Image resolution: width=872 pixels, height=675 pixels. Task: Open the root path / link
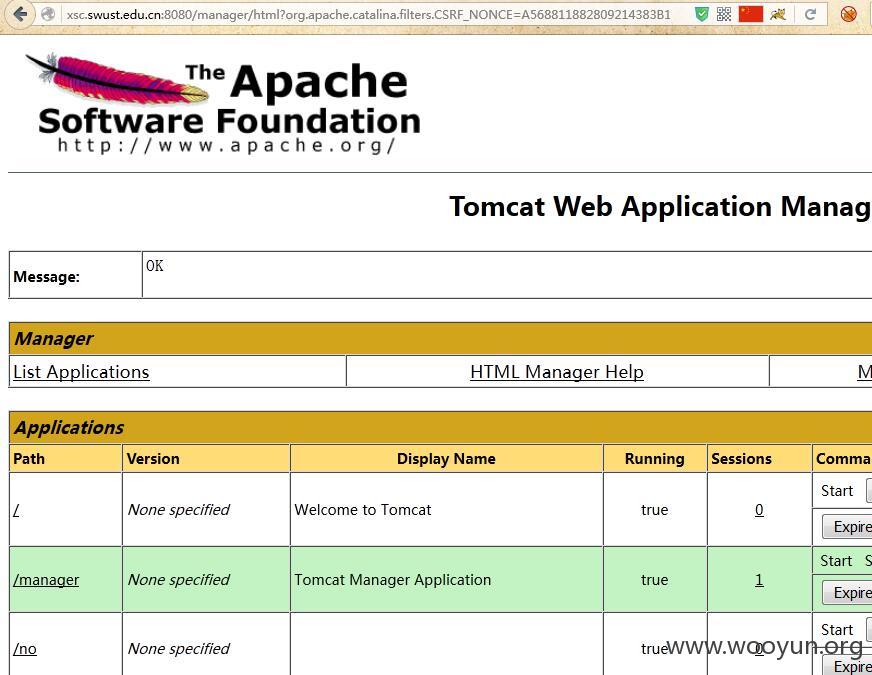tap(16, 510)
